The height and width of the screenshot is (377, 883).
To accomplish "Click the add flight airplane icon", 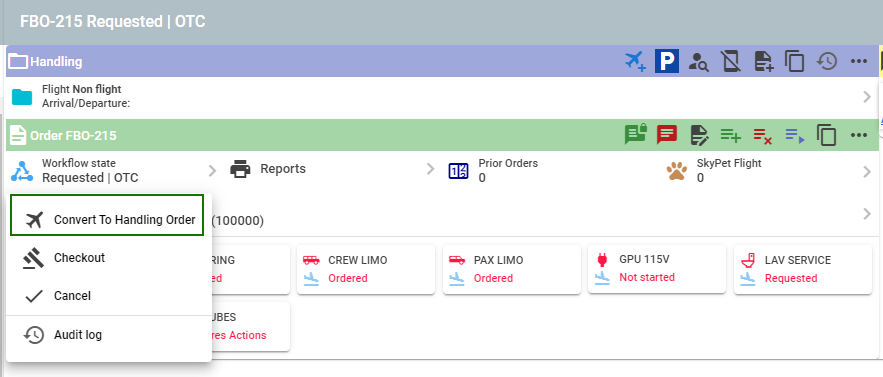I will (635, 61).
